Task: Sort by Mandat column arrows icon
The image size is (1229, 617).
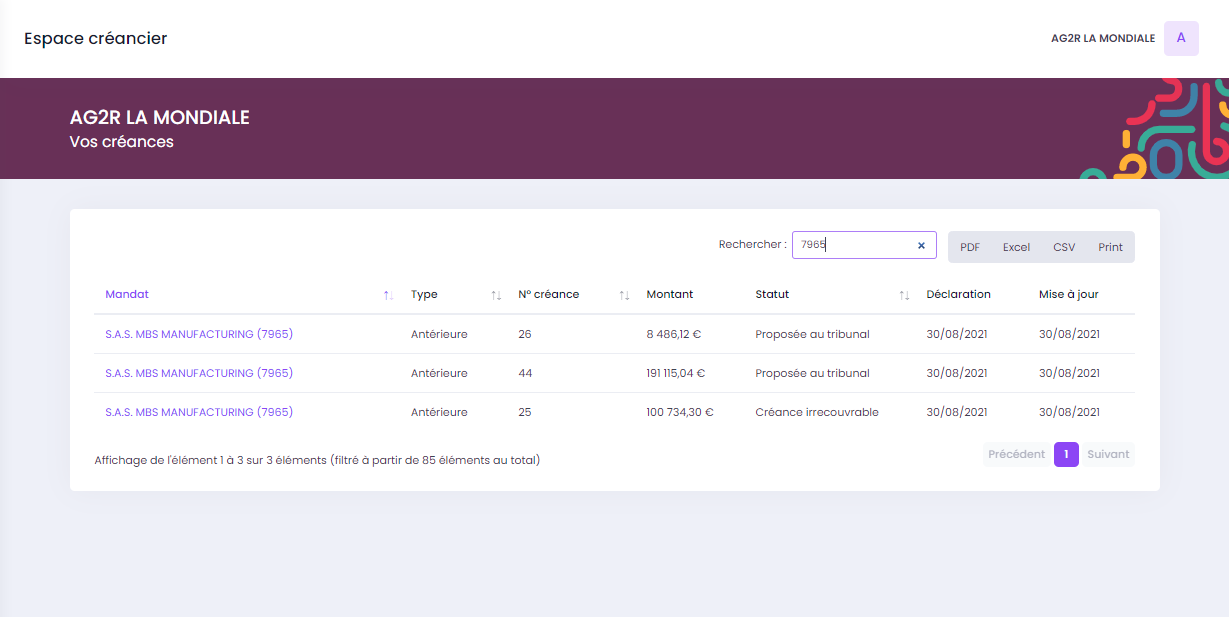Action: (x=388, y=295)
